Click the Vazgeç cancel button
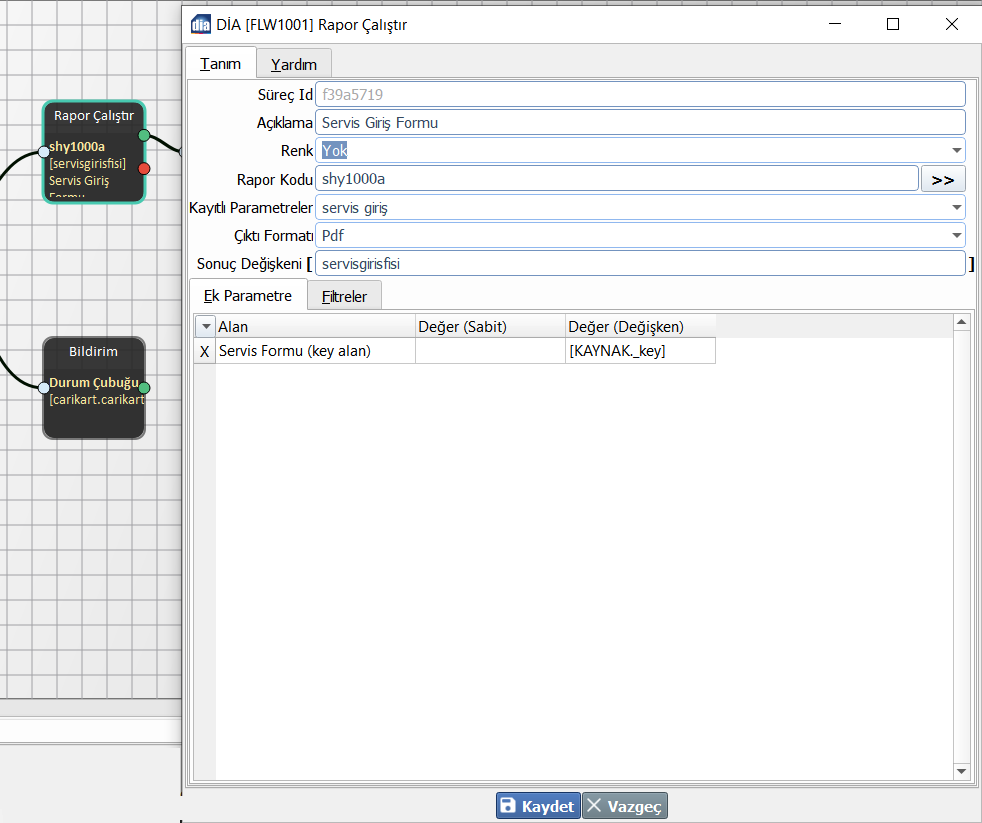Screen dimensions: 982x823 click(x=625, y=806)
